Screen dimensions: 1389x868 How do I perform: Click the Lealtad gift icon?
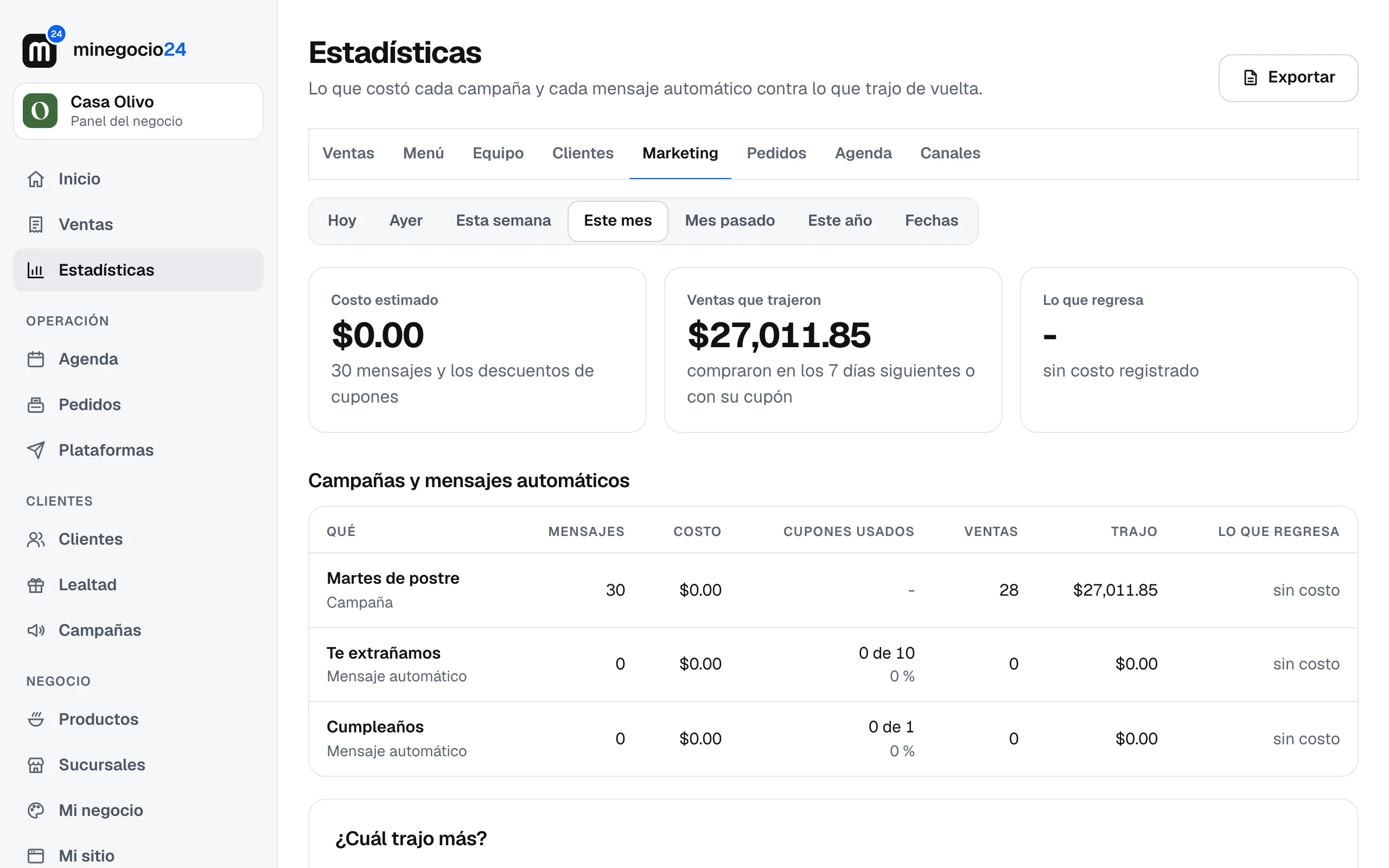36,585
